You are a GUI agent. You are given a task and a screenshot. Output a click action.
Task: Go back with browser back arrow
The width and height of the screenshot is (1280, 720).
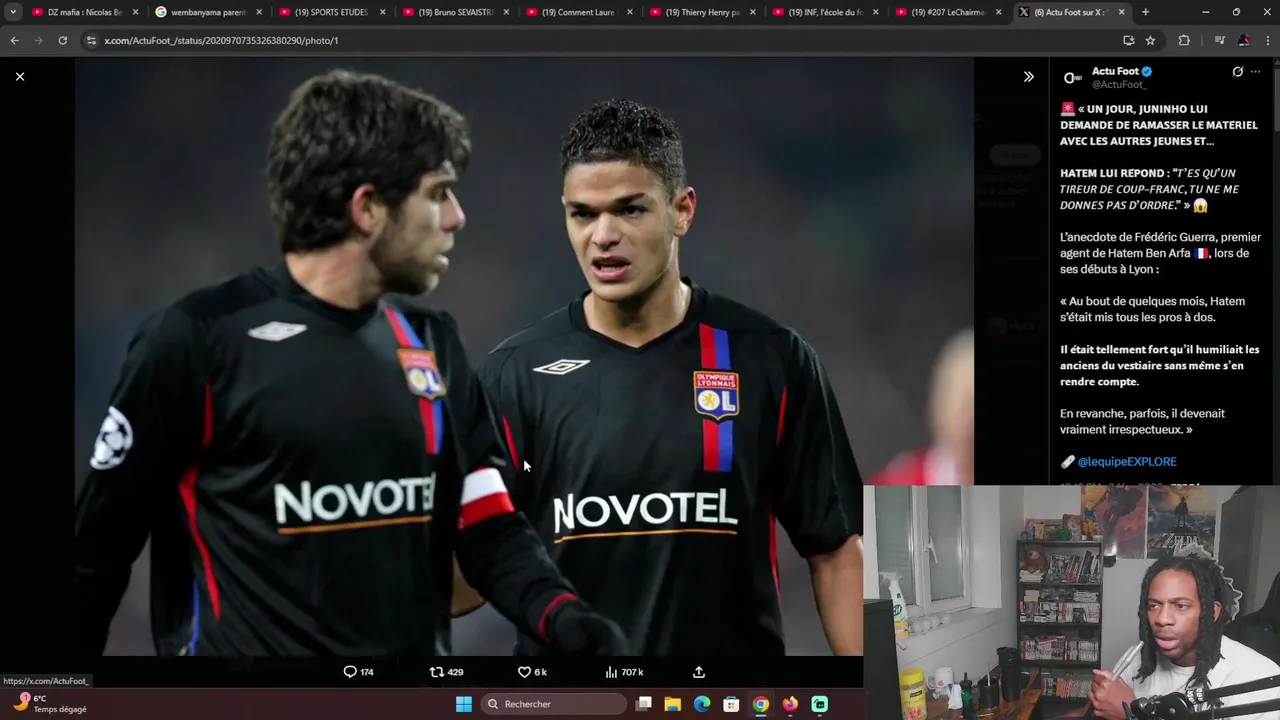14,40
